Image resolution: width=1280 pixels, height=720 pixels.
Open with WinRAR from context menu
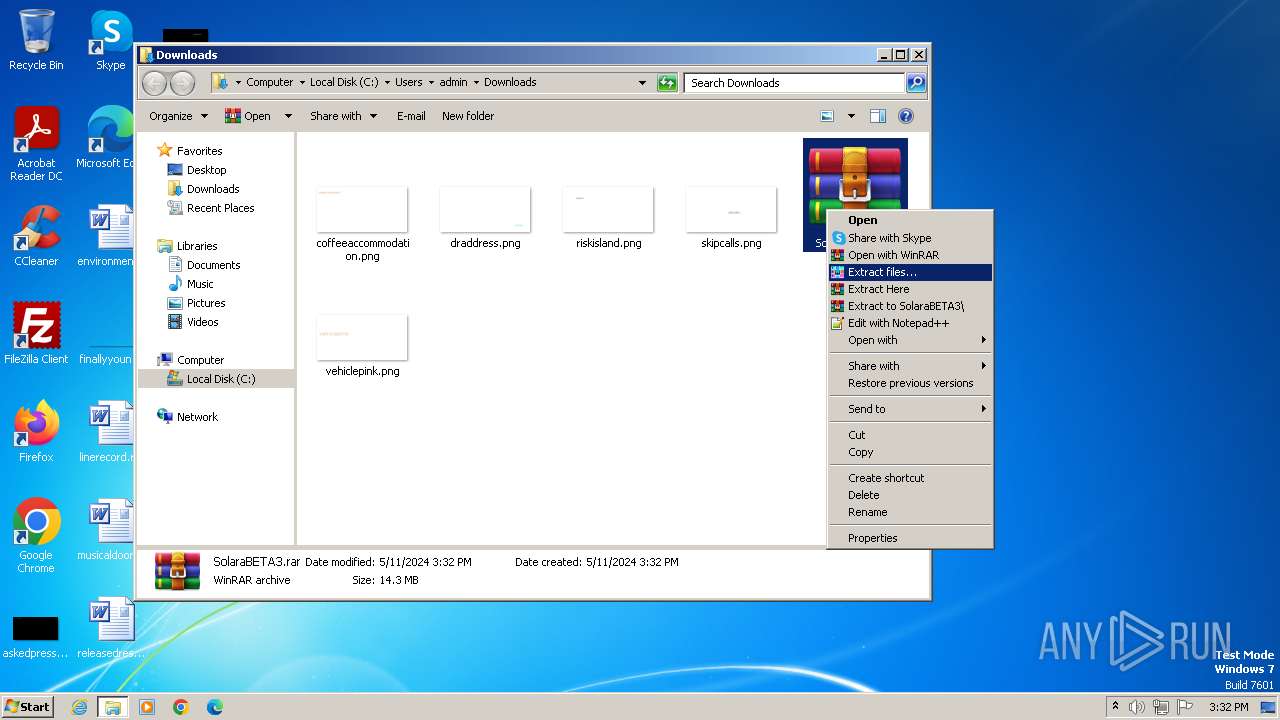[910, 255]
